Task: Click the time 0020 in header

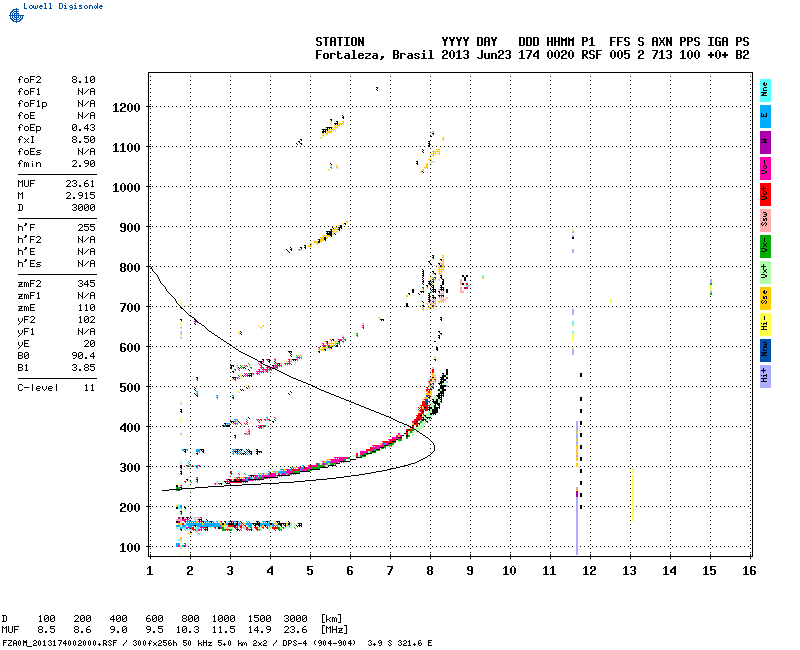Action: pyautogui.click(x=560, y=55)
